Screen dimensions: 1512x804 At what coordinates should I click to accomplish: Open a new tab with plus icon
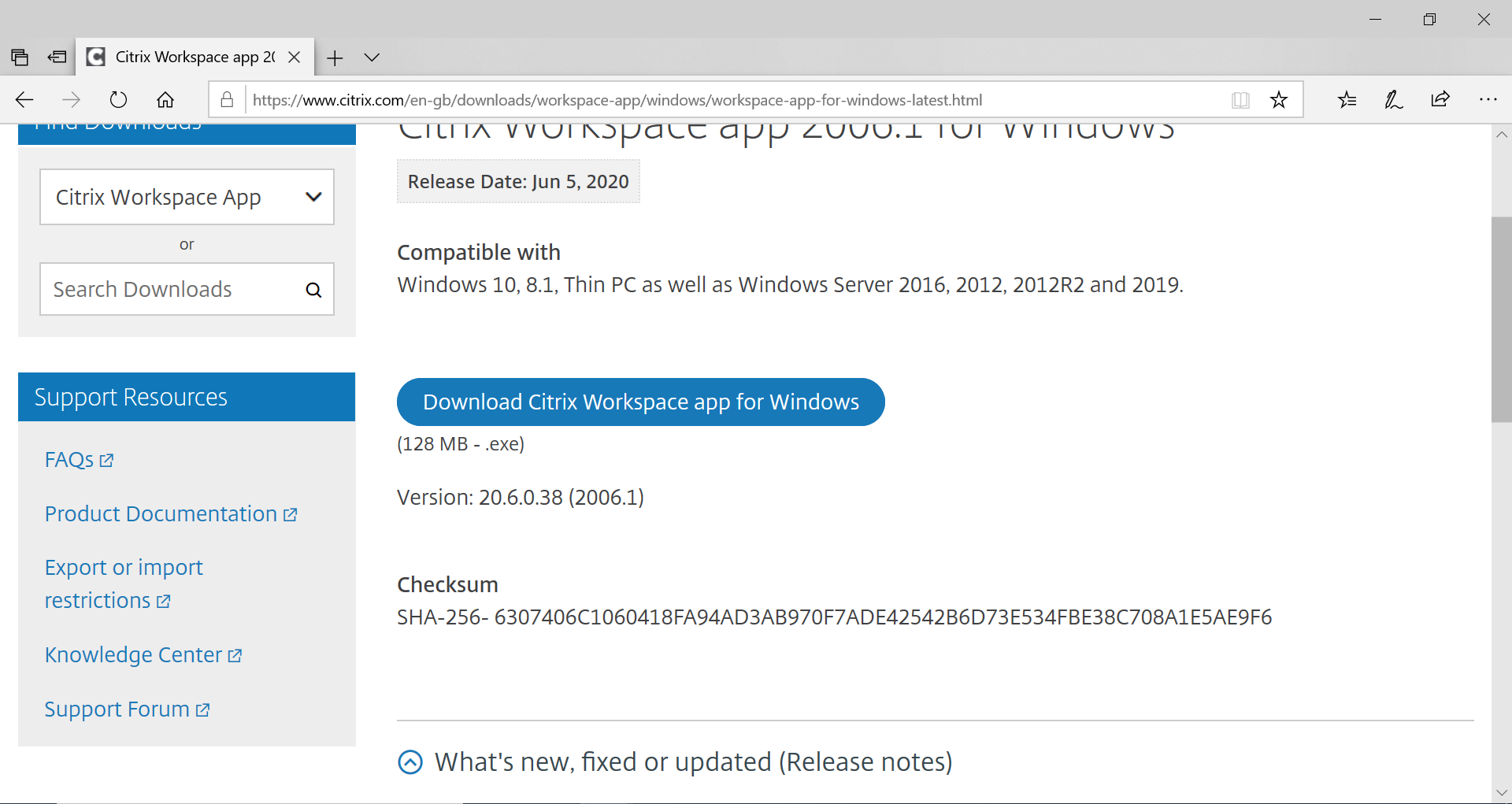(x=335, y=57)
